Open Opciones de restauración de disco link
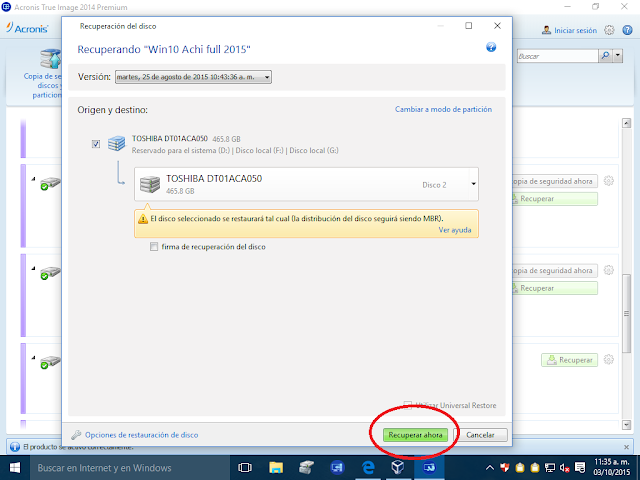This screenshot has width=640, height=480. click(x=141, y=435)
